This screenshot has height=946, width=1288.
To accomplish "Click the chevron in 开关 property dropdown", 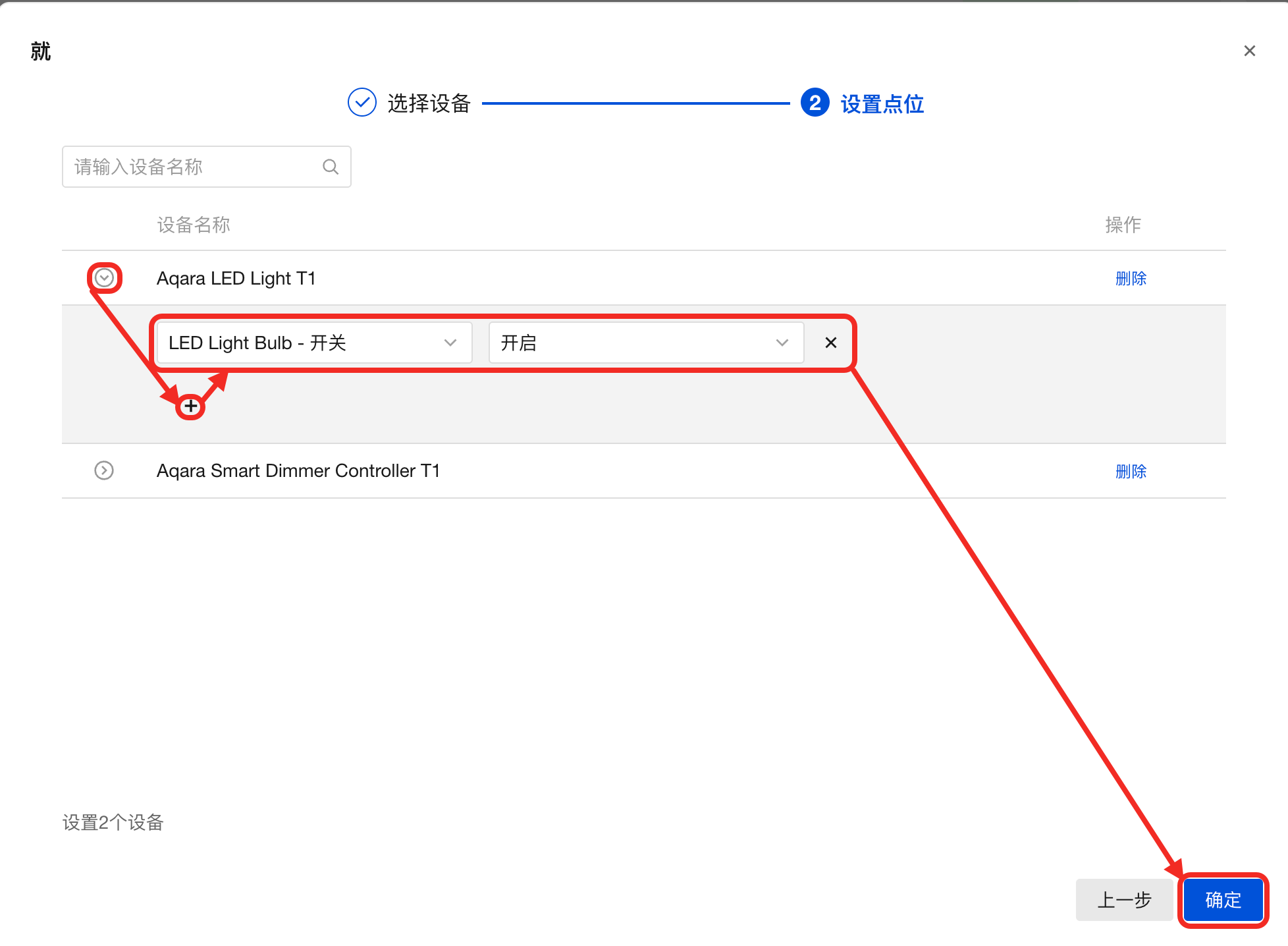I will pyautogui.click(x=450, y=343).
